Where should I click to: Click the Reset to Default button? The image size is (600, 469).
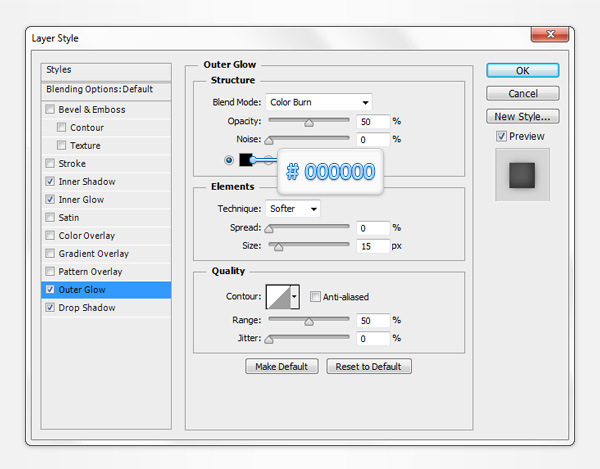click(x=369, y=366)
